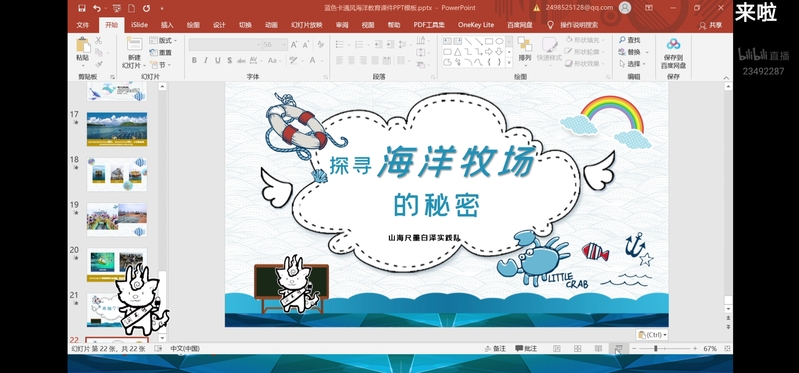Expand the Layout (版式) dropdown

click(x=163, y=40)
